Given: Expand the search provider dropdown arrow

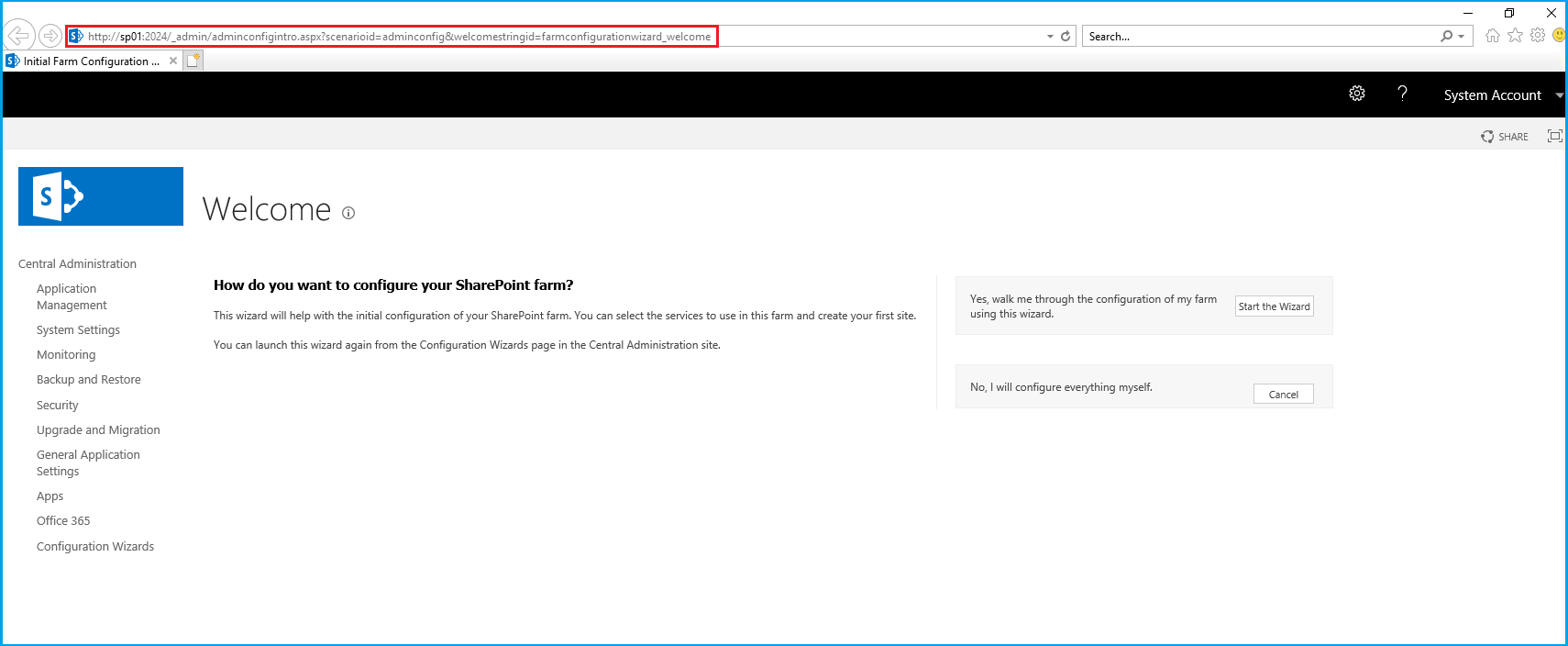Looking at the screenshot, I should click(1461, 37).
